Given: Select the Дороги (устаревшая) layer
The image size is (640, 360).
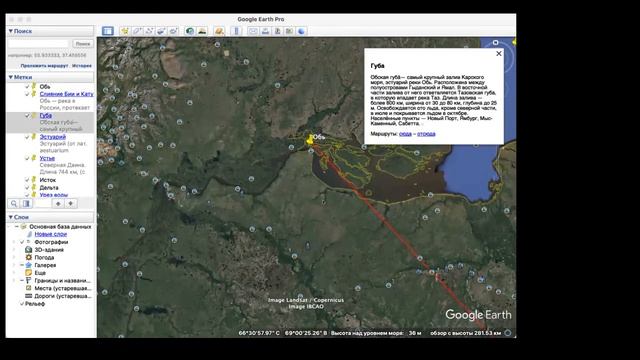Looking at the screenshot, I should [63, 296].
